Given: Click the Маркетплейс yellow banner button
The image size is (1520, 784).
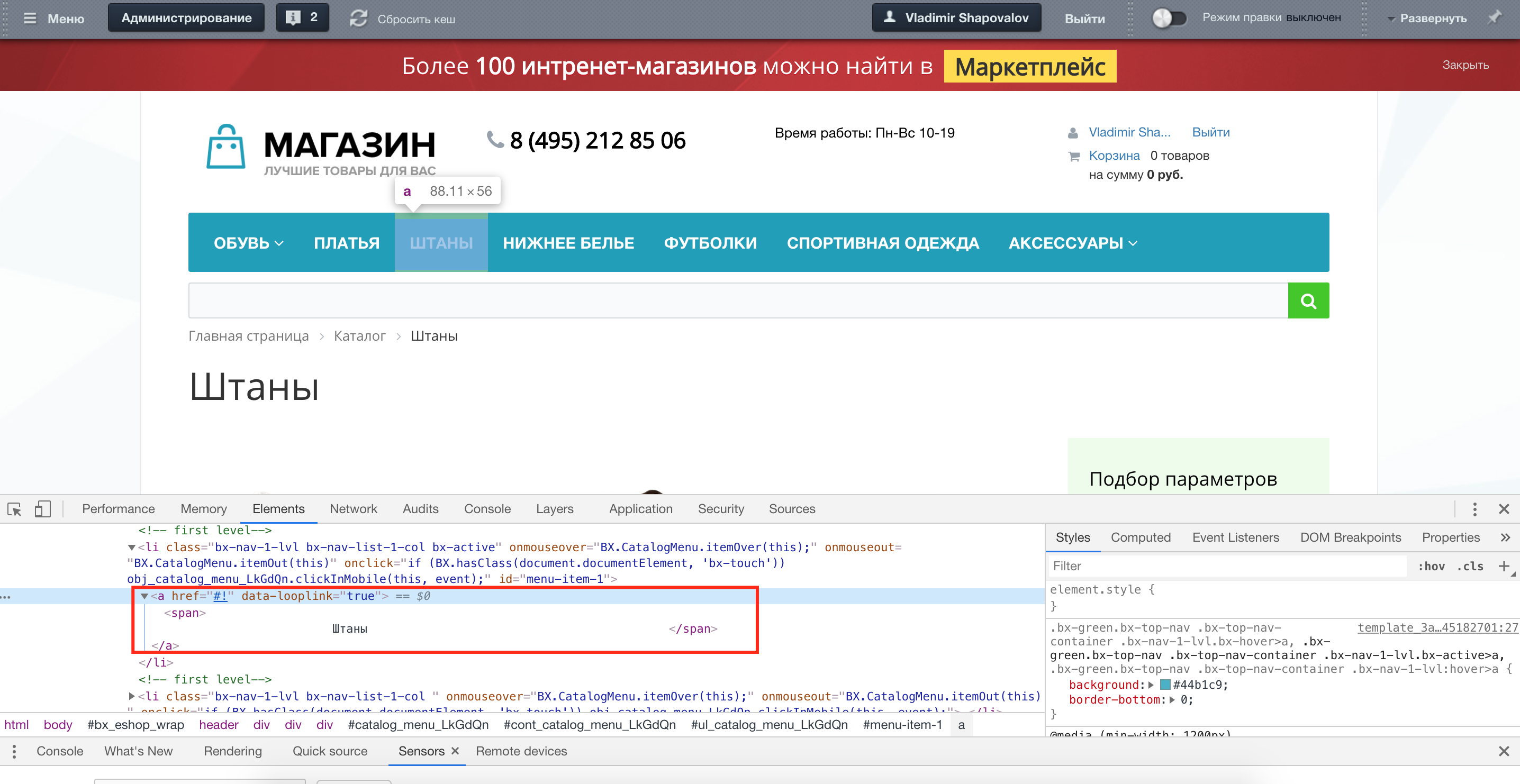Looking at the screenshot, I should 1030,67.
